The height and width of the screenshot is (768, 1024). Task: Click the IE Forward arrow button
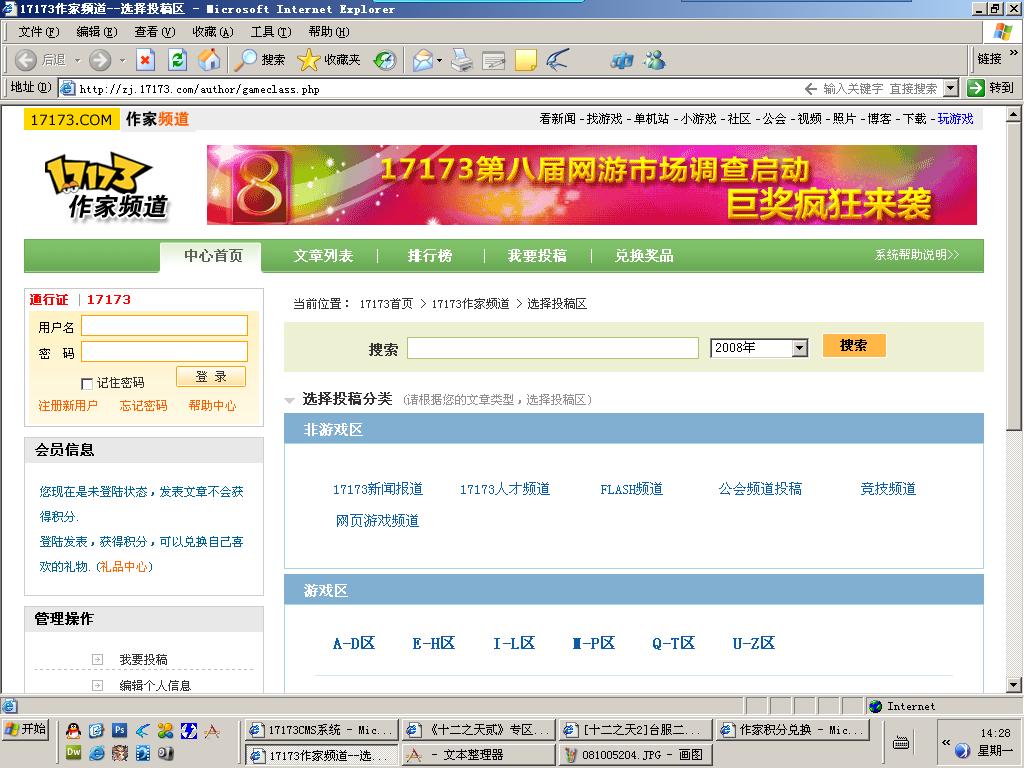[100, 60]
